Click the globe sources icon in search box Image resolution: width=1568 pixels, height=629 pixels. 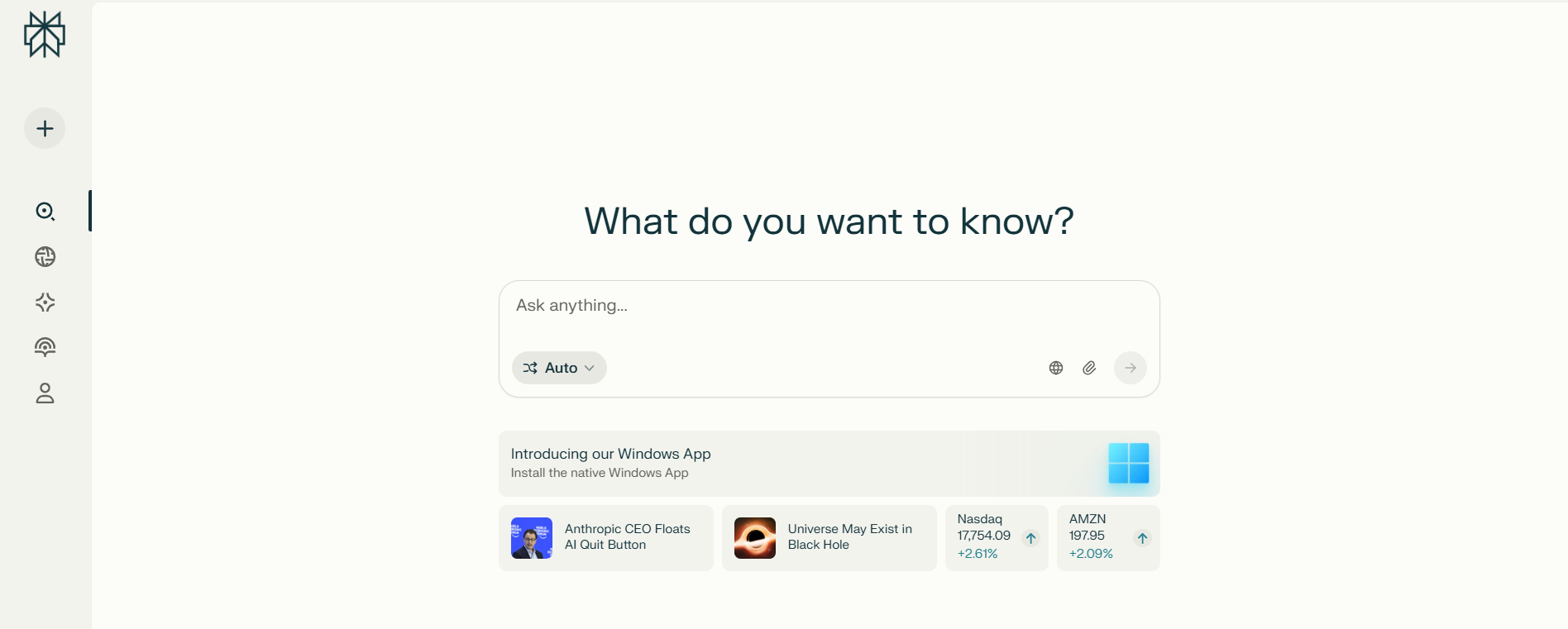coord(1056,368)
